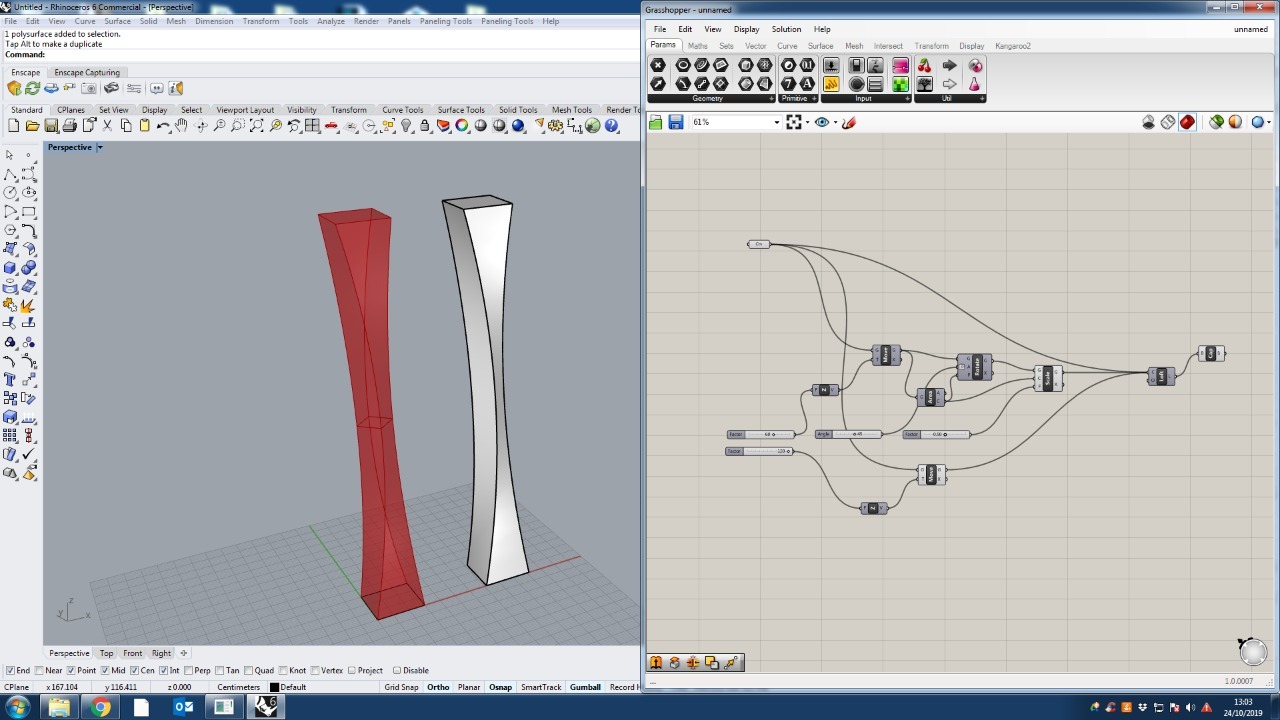Image resolution: width=1280 pixels, height=720 pixels.
Task: Toggle Gumball in the status bar
Action: click(x=585, y=687)
